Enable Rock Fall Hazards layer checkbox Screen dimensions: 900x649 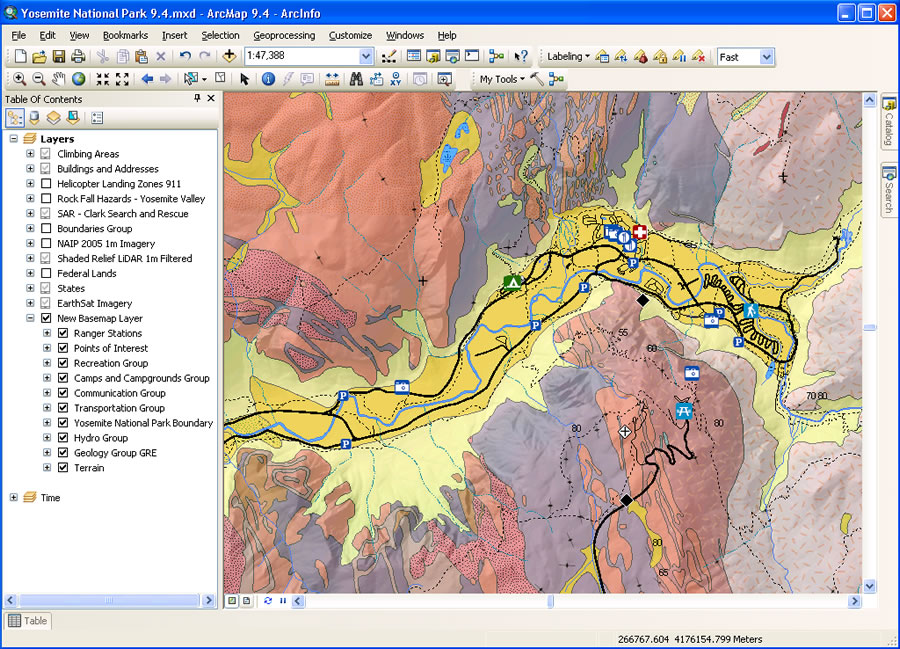(46, 199)
